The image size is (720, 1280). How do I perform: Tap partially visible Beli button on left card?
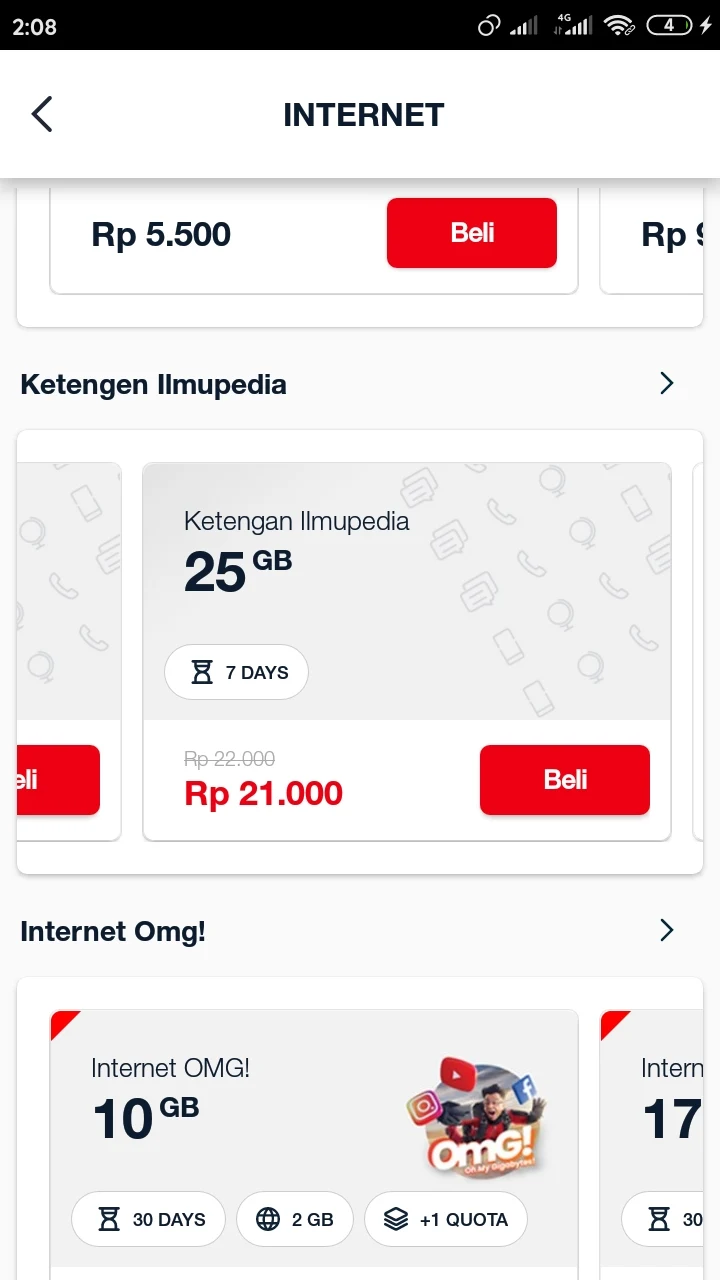tap(59, 780)
